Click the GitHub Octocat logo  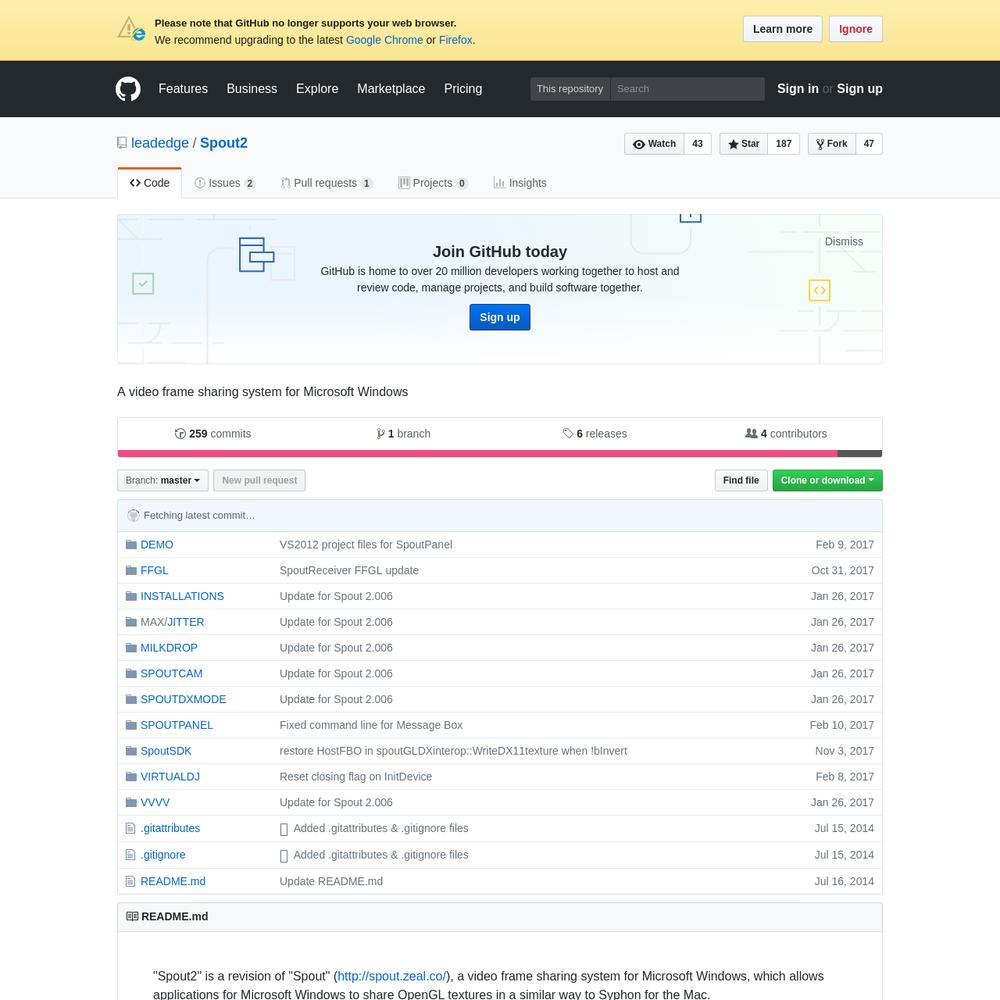tap(128, 89)
